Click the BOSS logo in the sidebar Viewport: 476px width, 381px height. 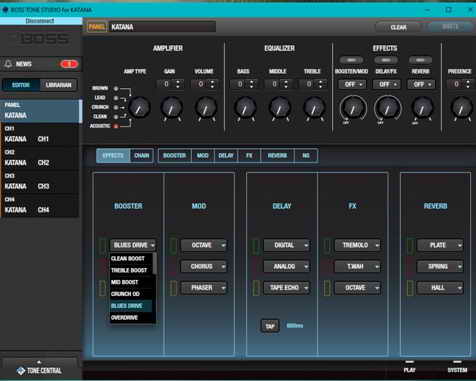[x=45, y=39]
